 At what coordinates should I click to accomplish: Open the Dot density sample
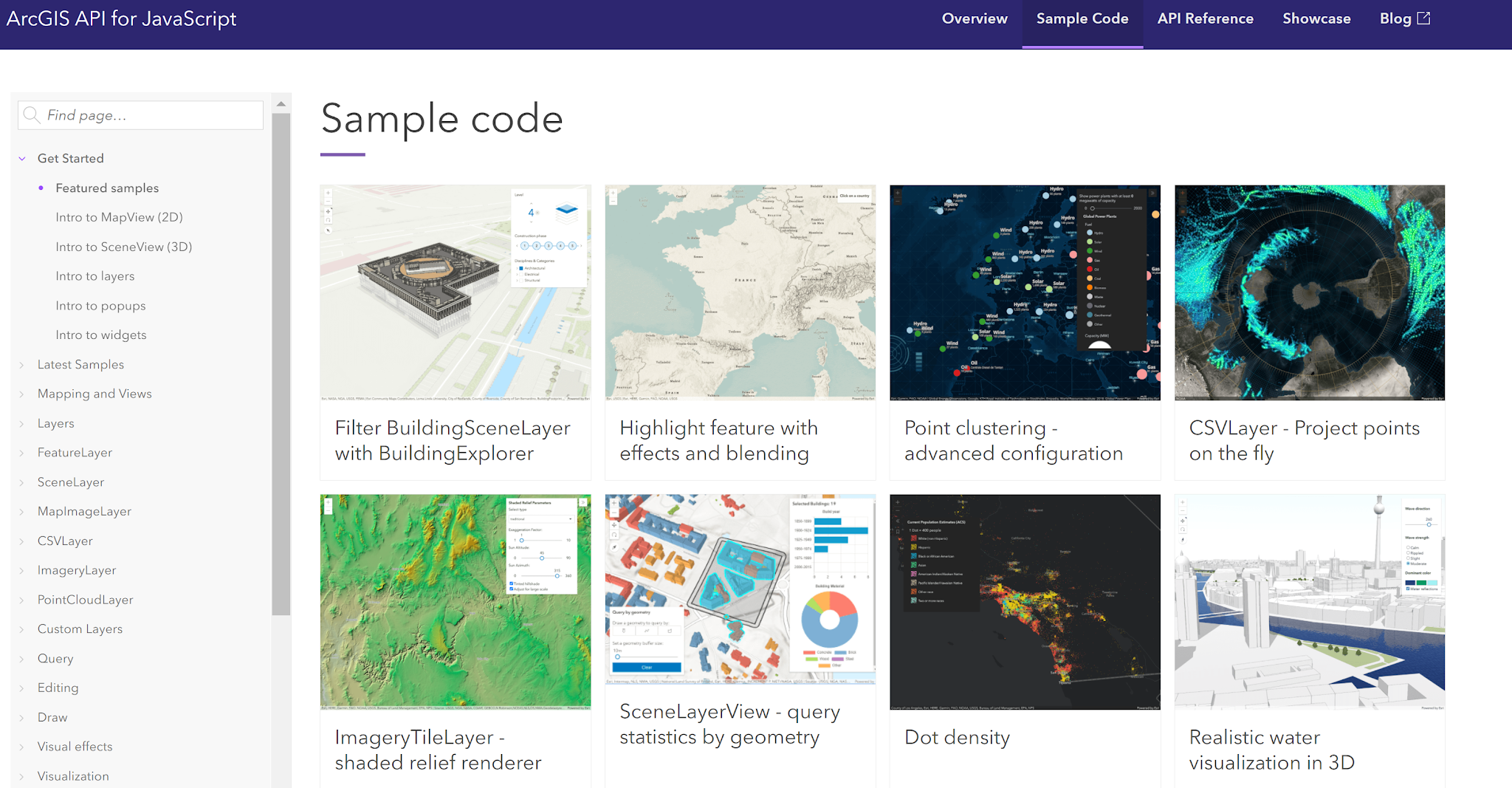[957, 736]
